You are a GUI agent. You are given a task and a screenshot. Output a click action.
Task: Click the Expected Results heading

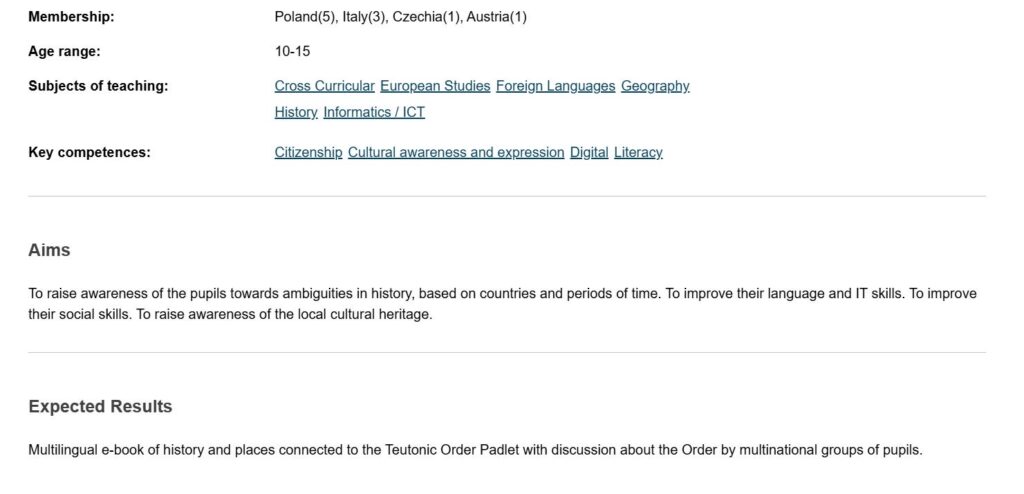(x=100, y=406)
